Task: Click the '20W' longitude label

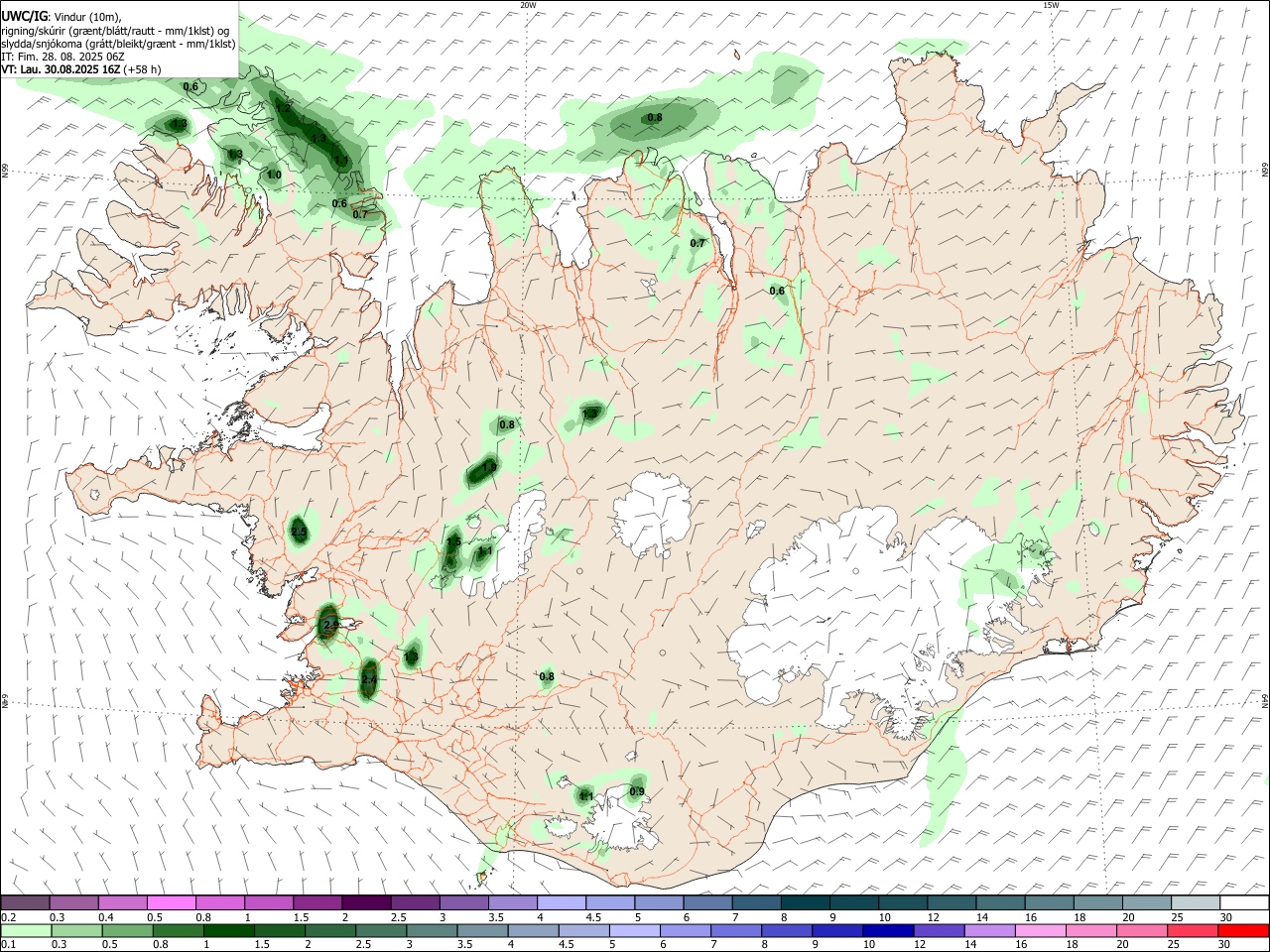Action: (x=528, y=5)
